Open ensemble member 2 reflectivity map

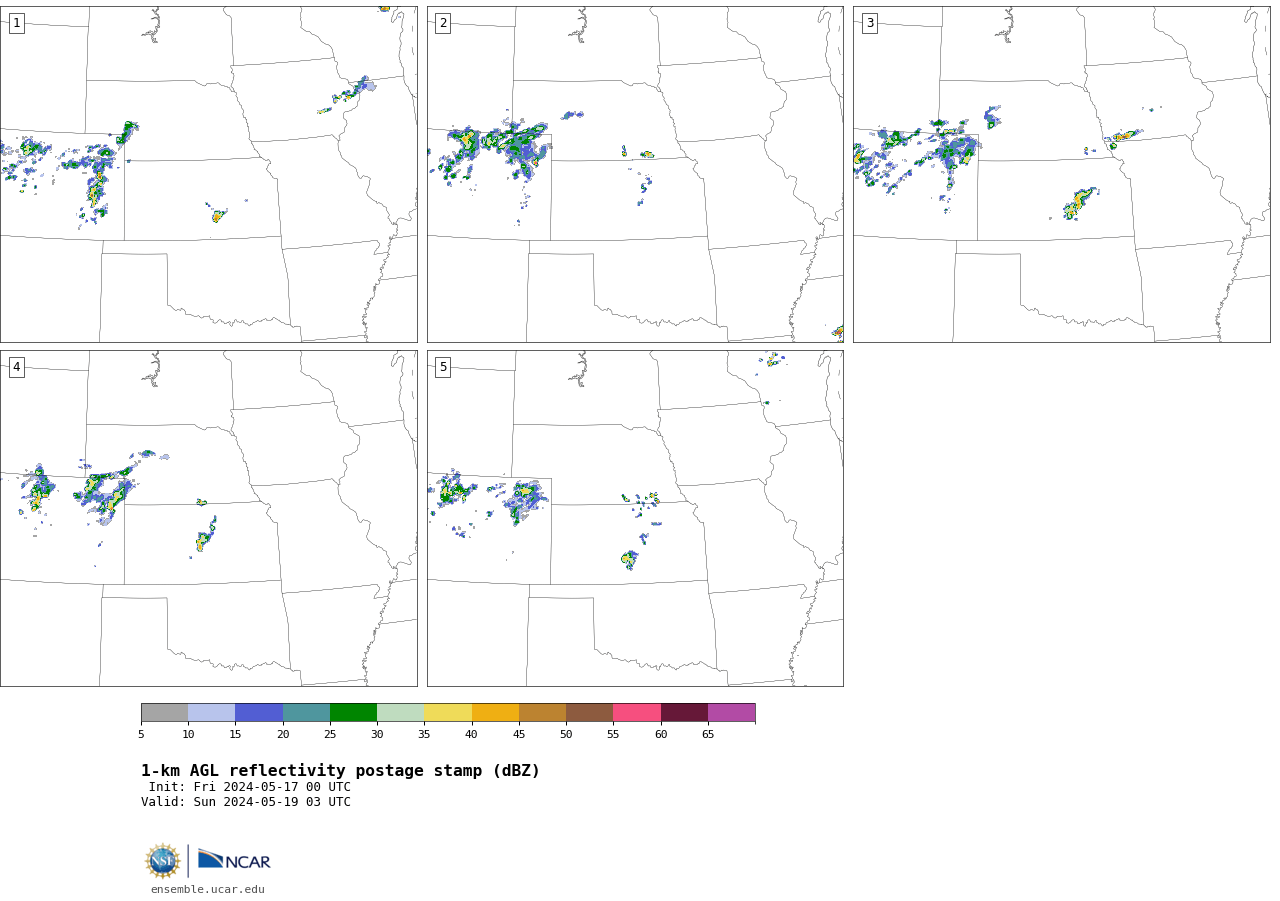635,174
